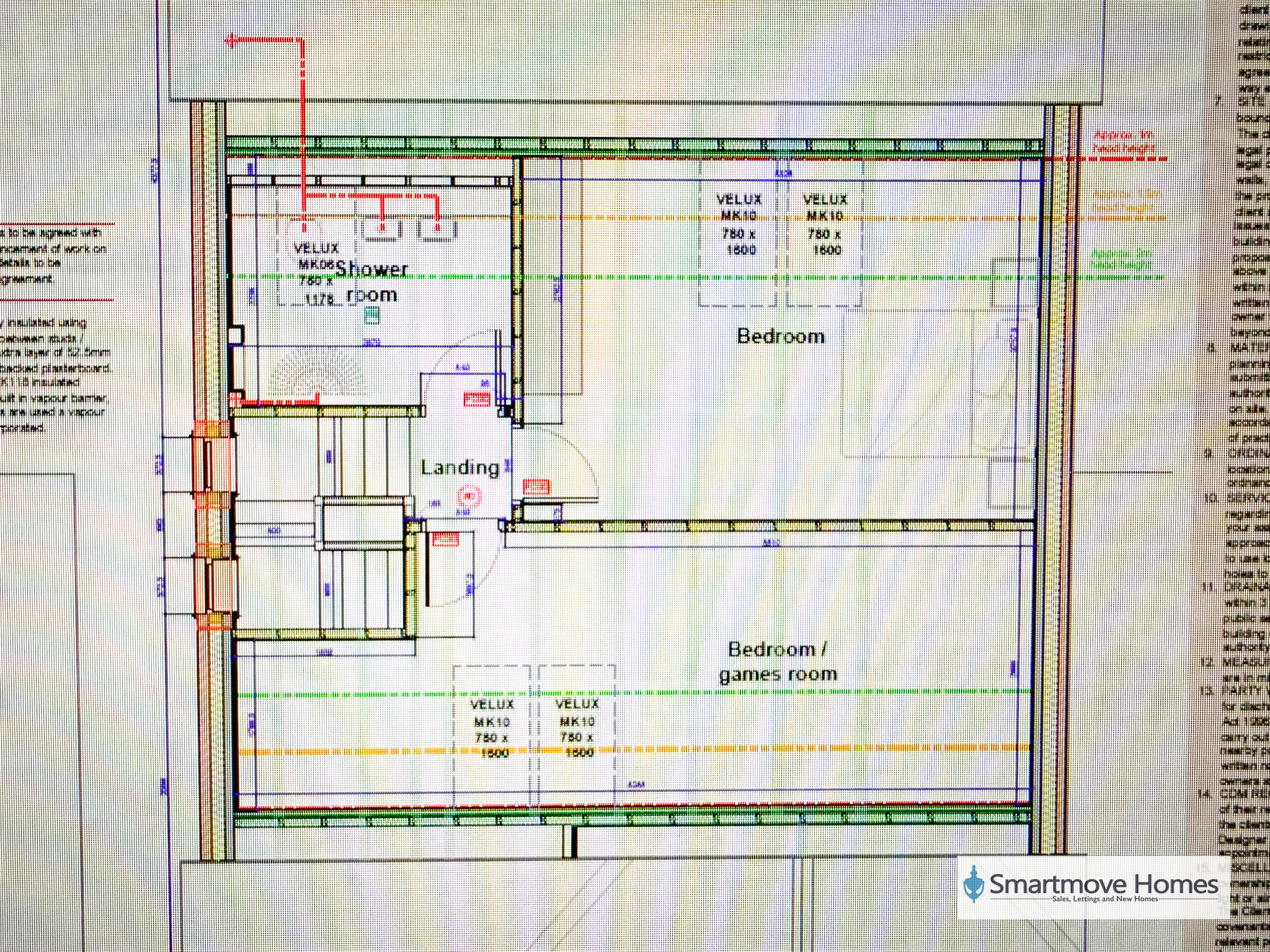Select the red radiator symbol beside the Bedroom door
The image size is (1270, 952).
[536, 487]
